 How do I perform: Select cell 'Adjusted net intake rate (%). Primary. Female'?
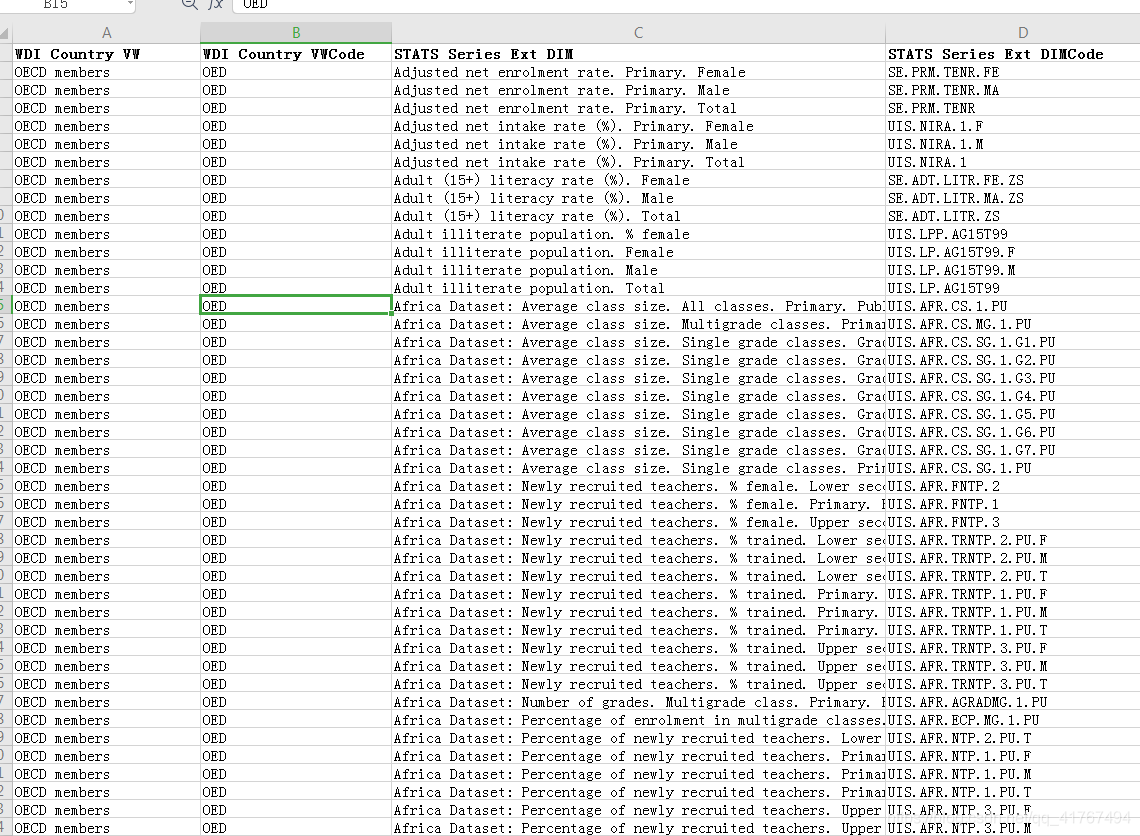[638, 126]
